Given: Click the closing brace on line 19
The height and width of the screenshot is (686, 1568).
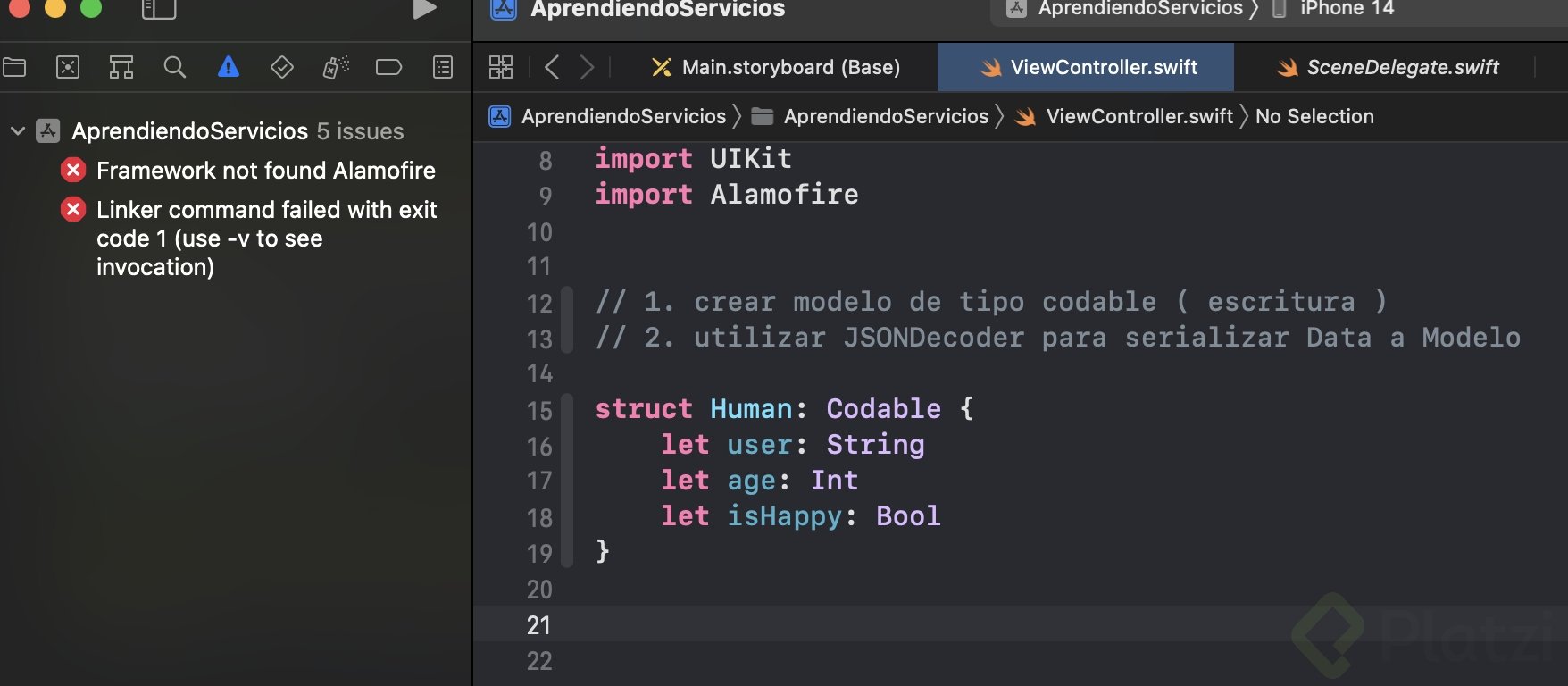Looking at the screenshot, I should point(603,551).
